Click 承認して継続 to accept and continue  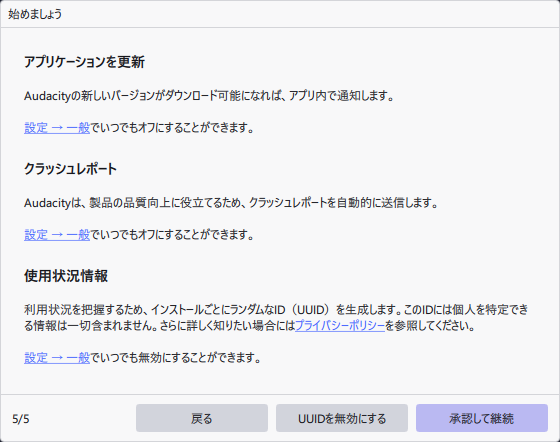click(482, 418)
